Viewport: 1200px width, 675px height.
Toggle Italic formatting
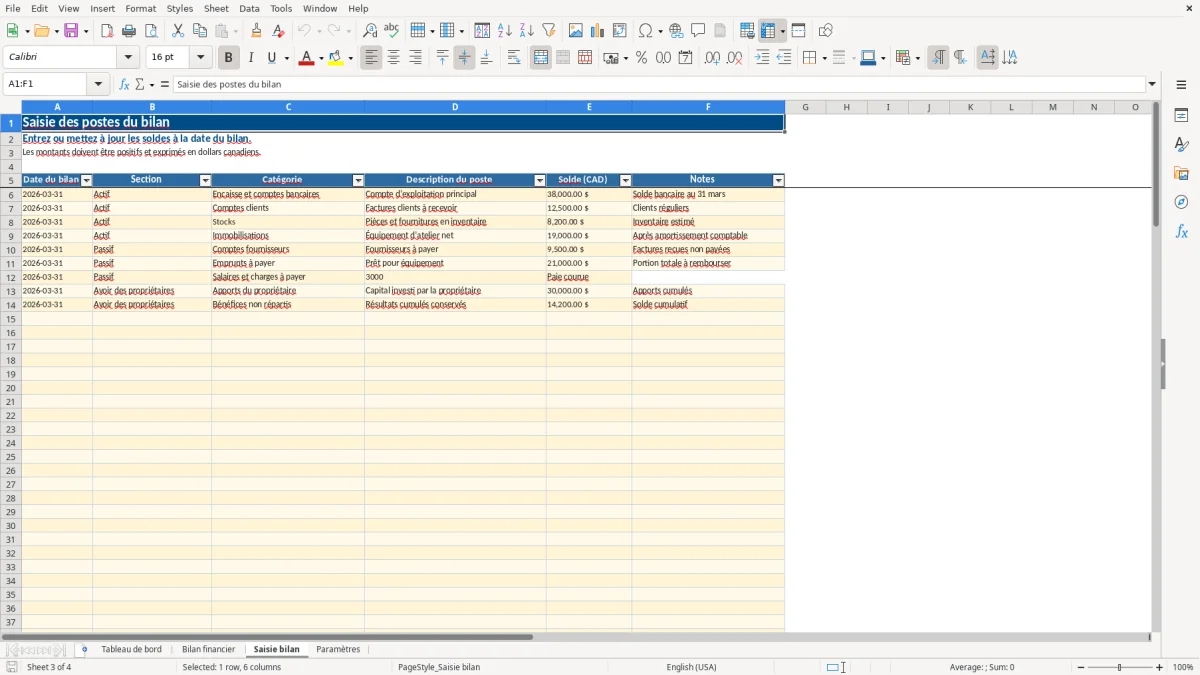[250, 58]
